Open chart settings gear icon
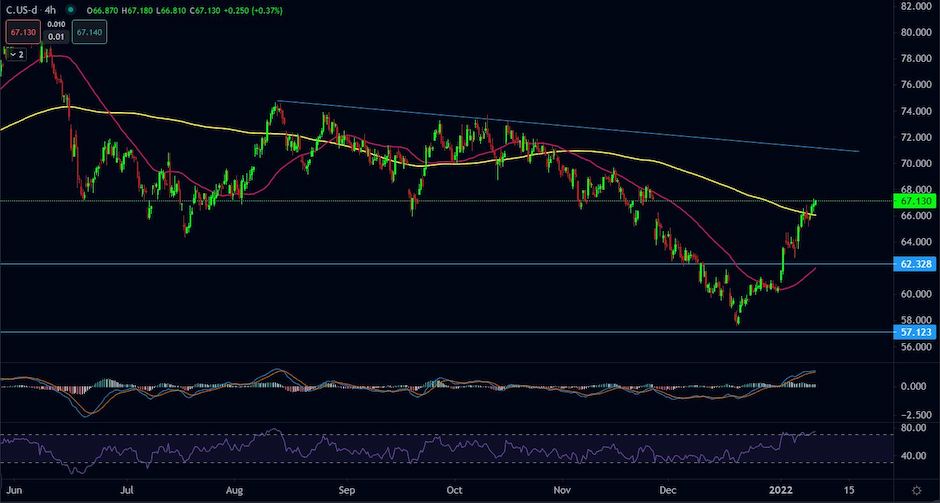Image resolution: width=940 pixels, height=503 pixels. tap(917, 490)
